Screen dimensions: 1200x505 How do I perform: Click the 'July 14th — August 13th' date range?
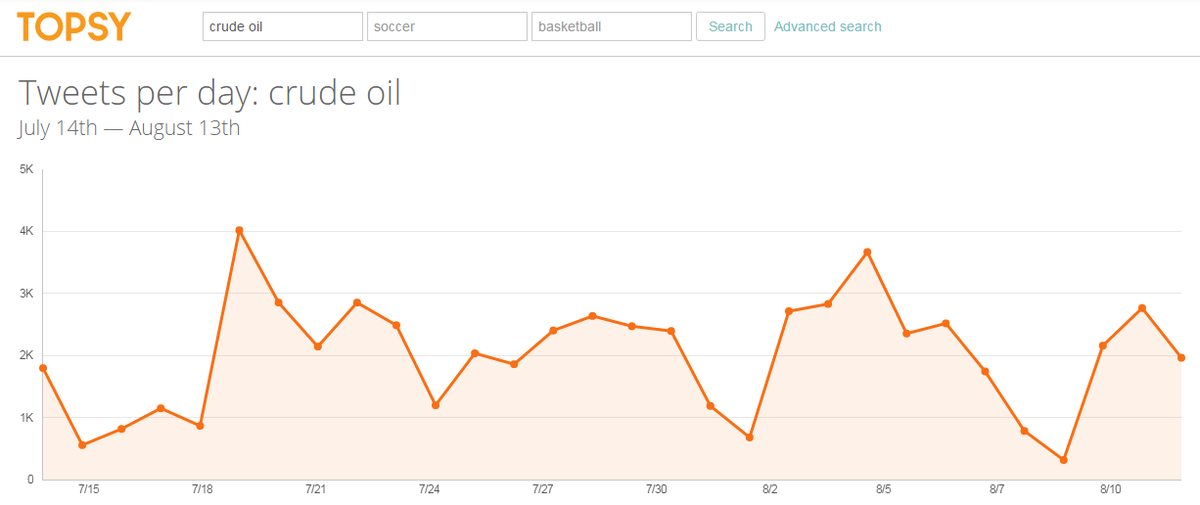[x=129, y=128]
